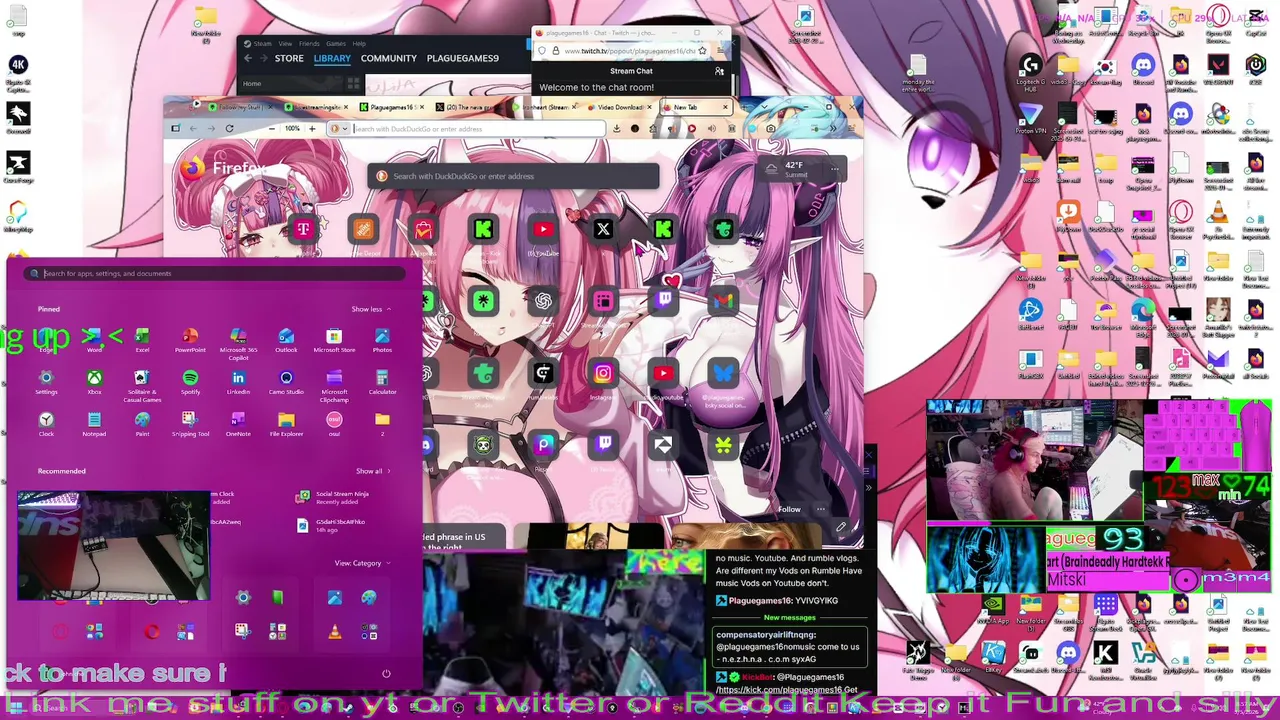
Task: Click Firefox address bar
Action: click(x=468, y=128)
